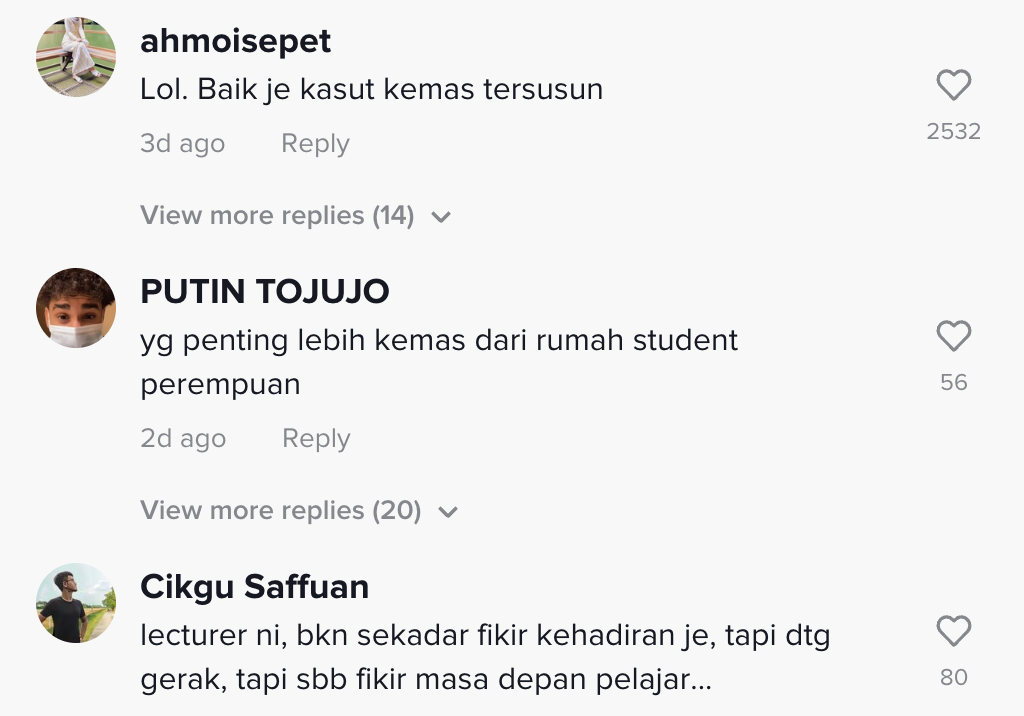Like ahmoisepet's comment with heart icon
Image resolution: width=1024 pixels, height=716 pixels.
(x=953, y=86)
